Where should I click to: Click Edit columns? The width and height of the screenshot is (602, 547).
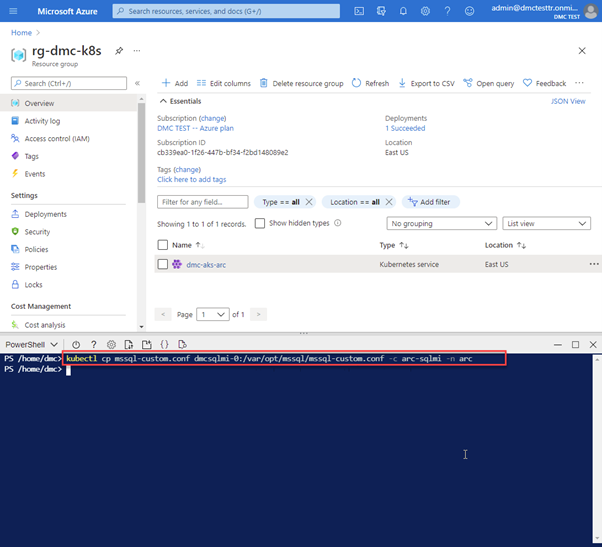click(223, 83)
